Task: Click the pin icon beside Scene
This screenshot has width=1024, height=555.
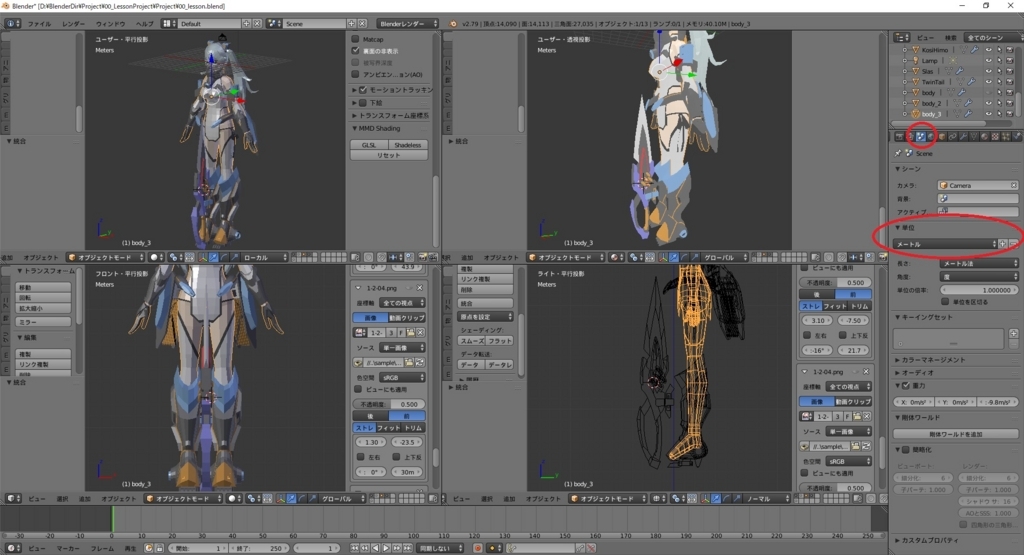Action: pyautogui.click(x=898, y=153)
